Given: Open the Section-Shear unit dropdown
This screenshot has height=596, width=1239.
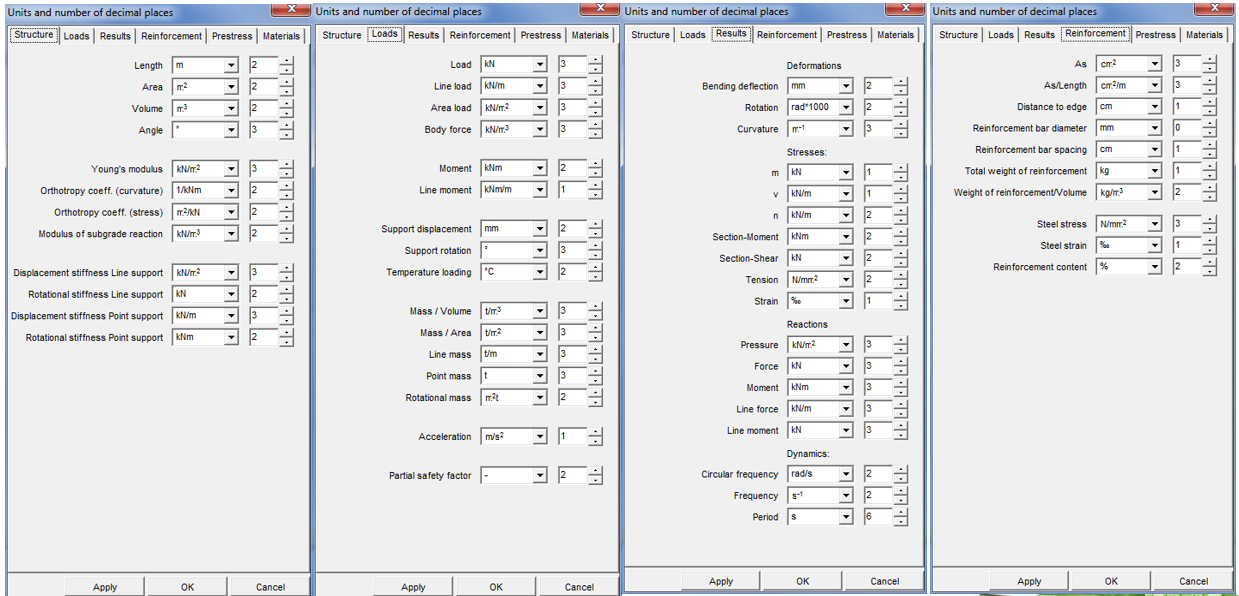Looking at the screenshot, I should (847, 257).
